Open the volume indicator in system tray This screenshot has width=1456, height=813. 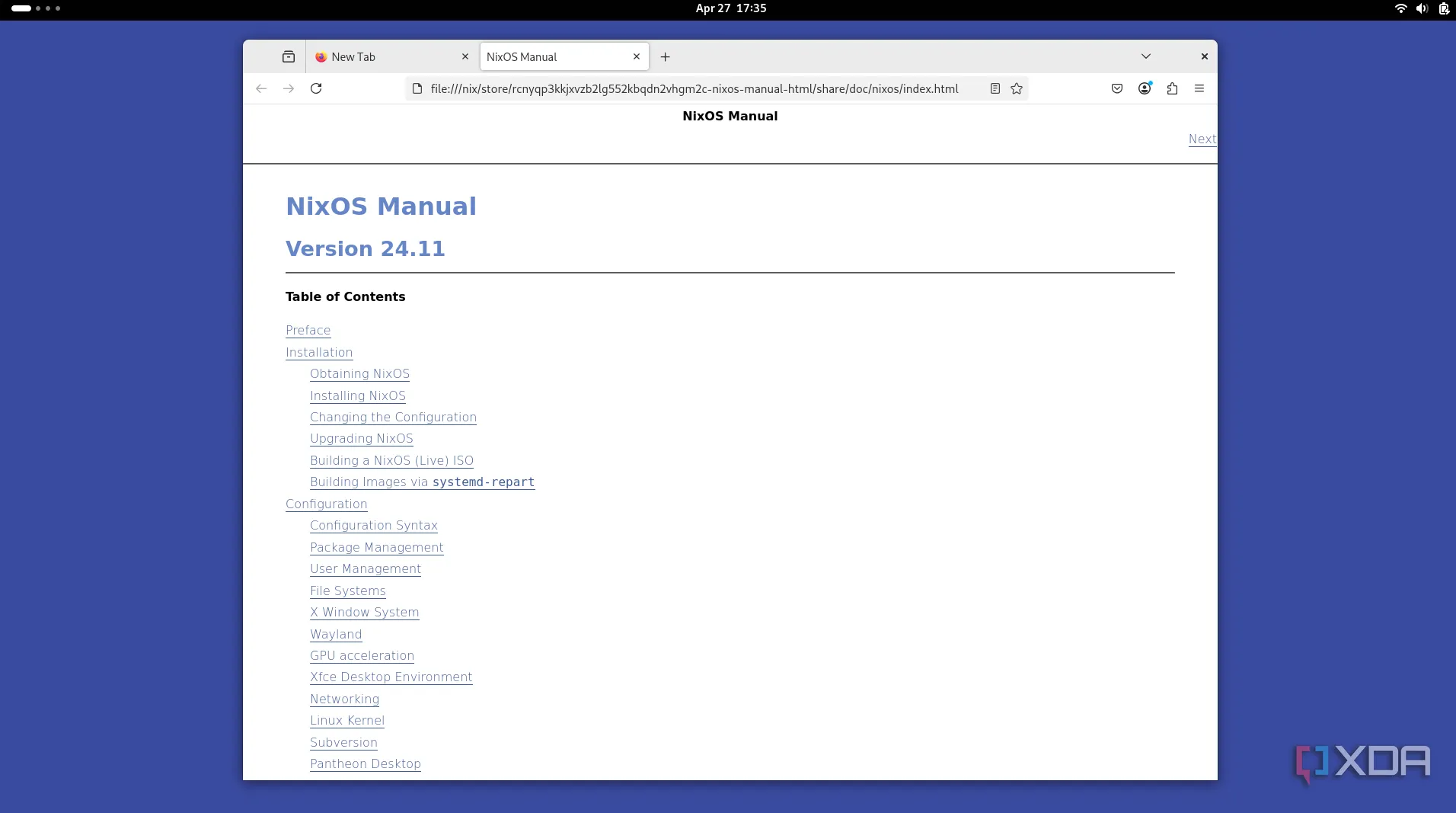click(x=1422, y=8)
